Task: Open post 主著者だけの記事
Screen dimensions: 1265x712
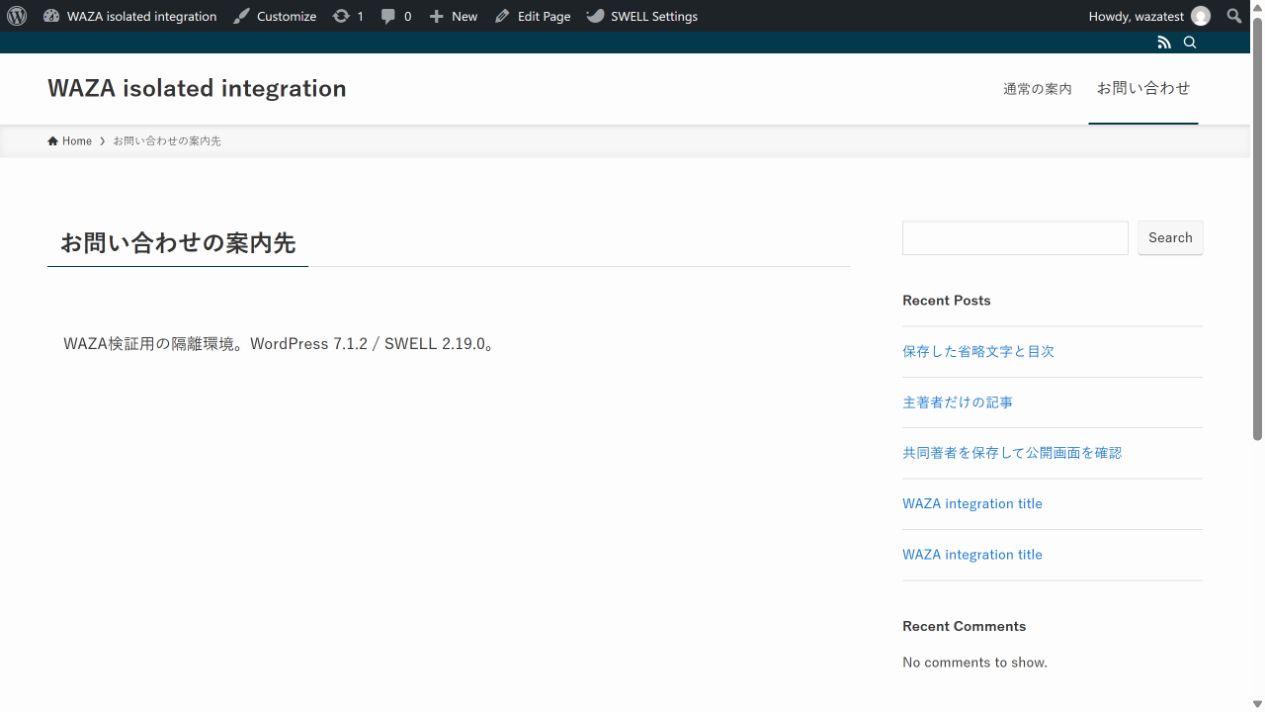Action: coord(957,402)
